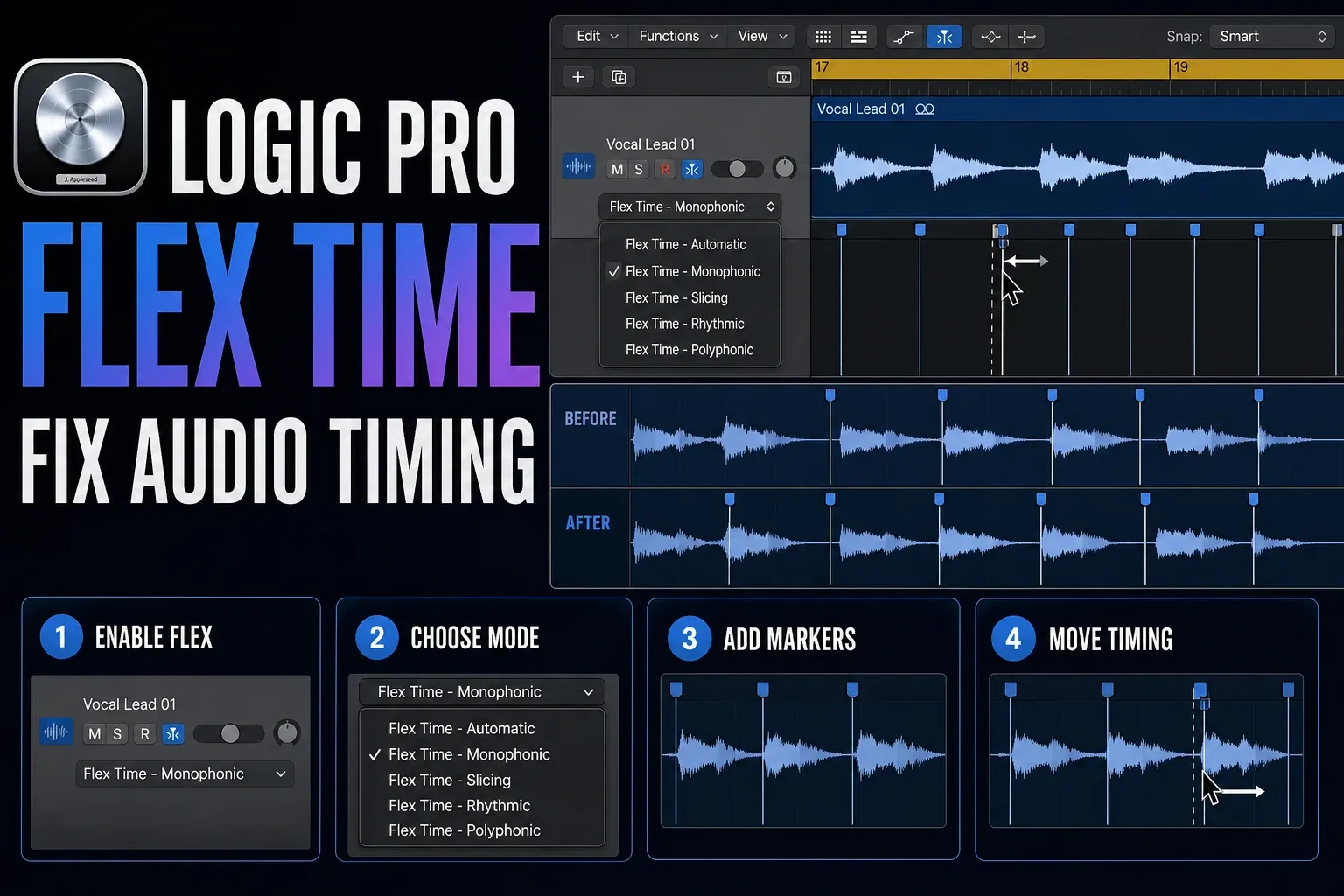Image resolution: width=1344 pixels, height=896 pixels.
Task: Solo Vocal Lead 01 in main track header
Action: click(x=639, y=169)
